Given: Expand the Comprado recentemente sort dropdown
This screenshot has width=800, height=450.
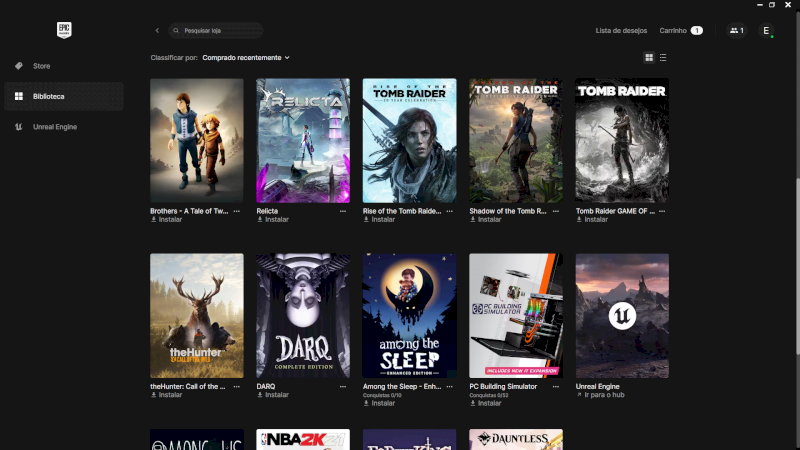Looking at the screenshot, I should point(246,58).
